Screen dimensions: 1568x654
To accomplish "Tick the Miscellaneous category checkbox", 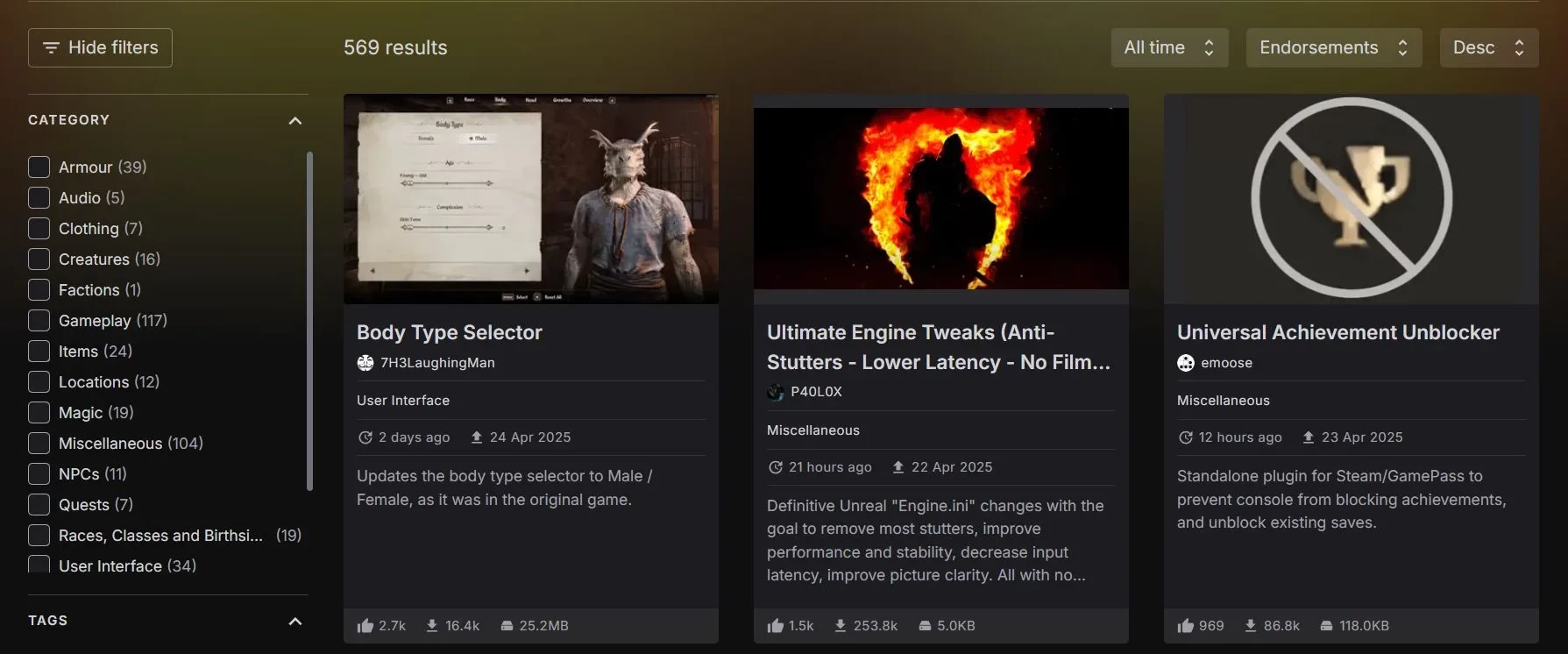I will pyautogui.click(x=39, y=444).
